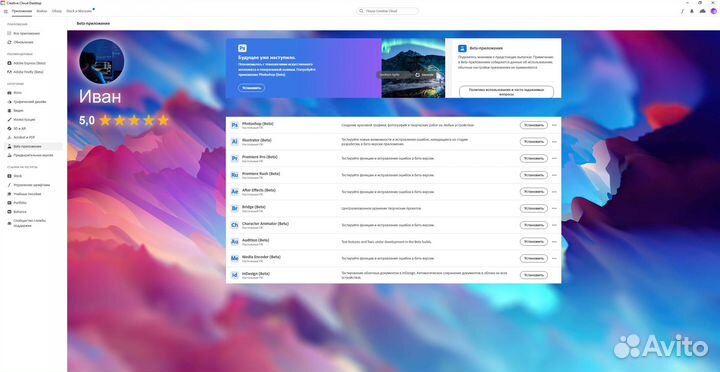Switch to the Приложения tab
This screenshot has width=720, height=372.
click(22, 11)
